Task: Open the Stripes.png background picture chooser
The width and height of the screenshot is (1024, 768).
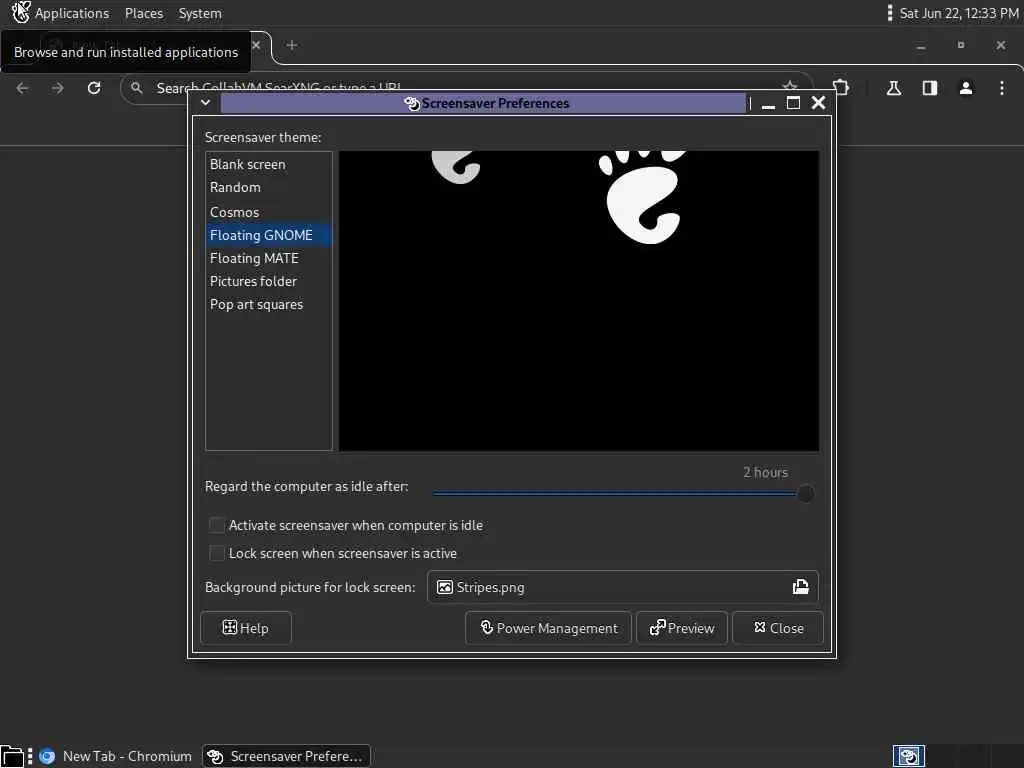Action: point(622,587)
